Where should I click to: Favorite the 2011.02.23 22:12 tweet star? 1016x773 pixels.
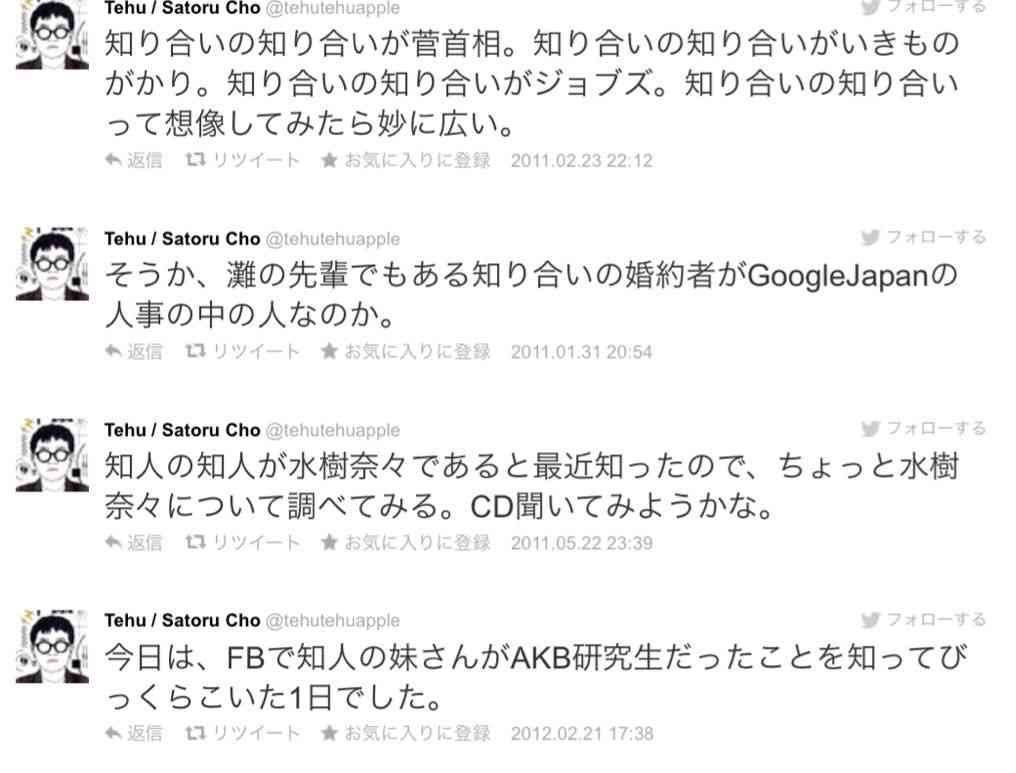pos(406,160)
